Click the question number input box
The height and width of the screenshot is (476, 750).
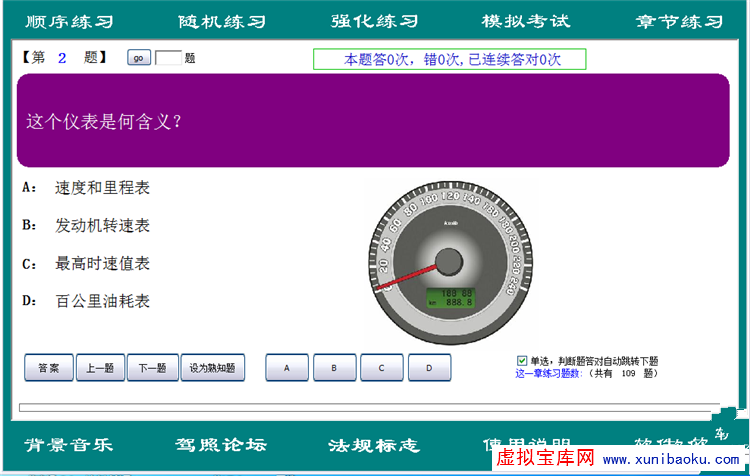tap(168, 58)
